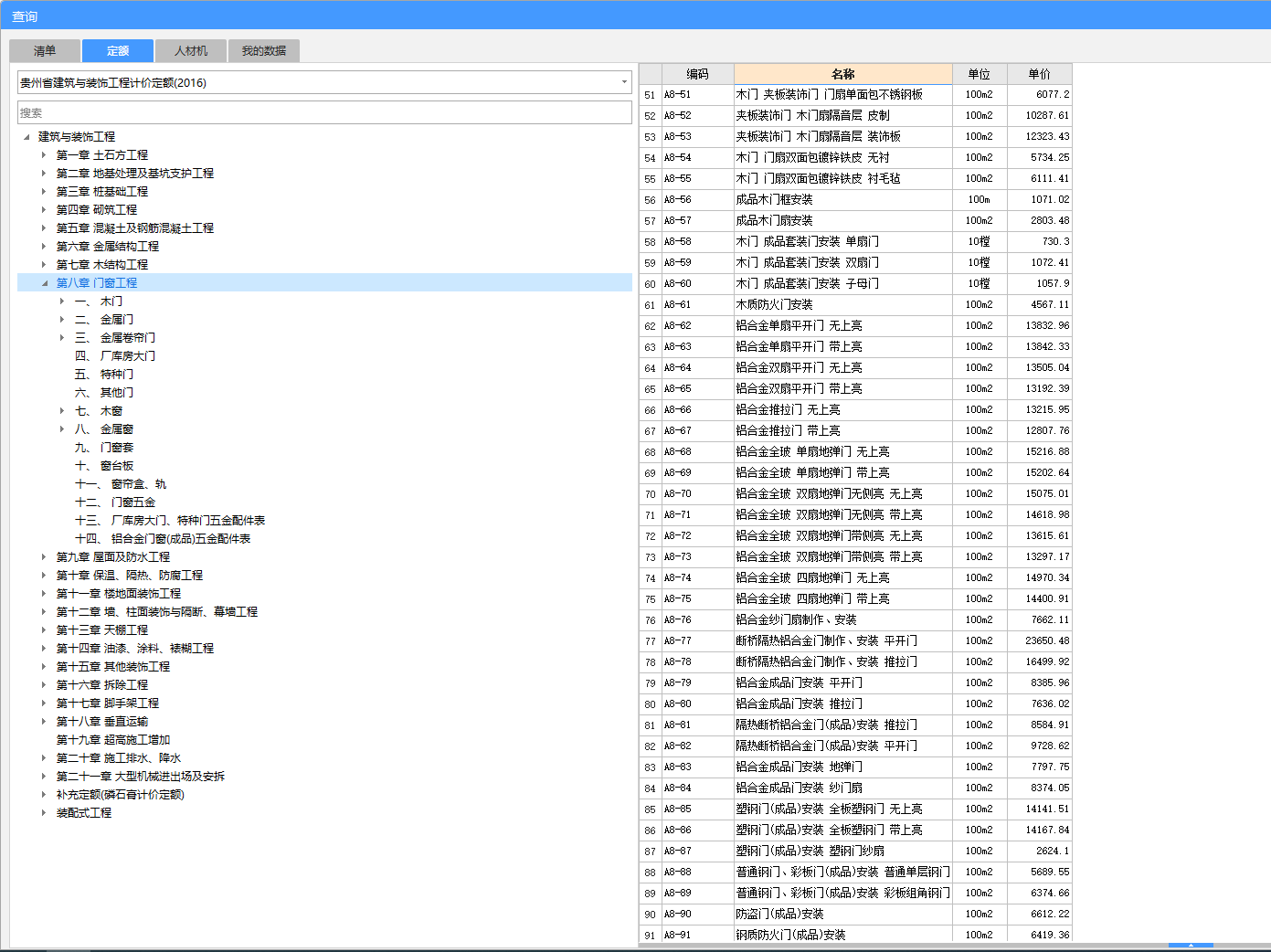Expand 第五章 混凝土及钢筋混凝土工程
Screen dimensions: 1271x952
click(x=44, y=228)
